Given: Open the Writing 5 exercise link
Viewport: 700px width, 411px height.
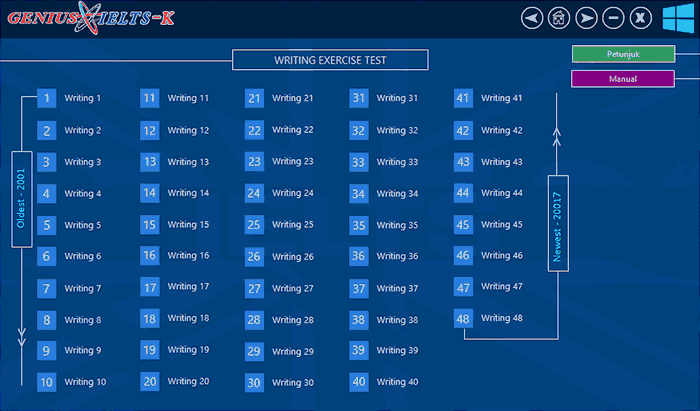Looking at the screenshot, I should (83, 225).
